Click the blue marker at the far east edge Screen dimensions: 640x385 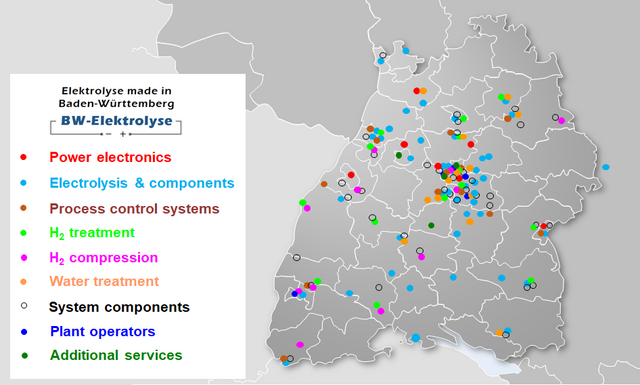[x=606, y=167]
